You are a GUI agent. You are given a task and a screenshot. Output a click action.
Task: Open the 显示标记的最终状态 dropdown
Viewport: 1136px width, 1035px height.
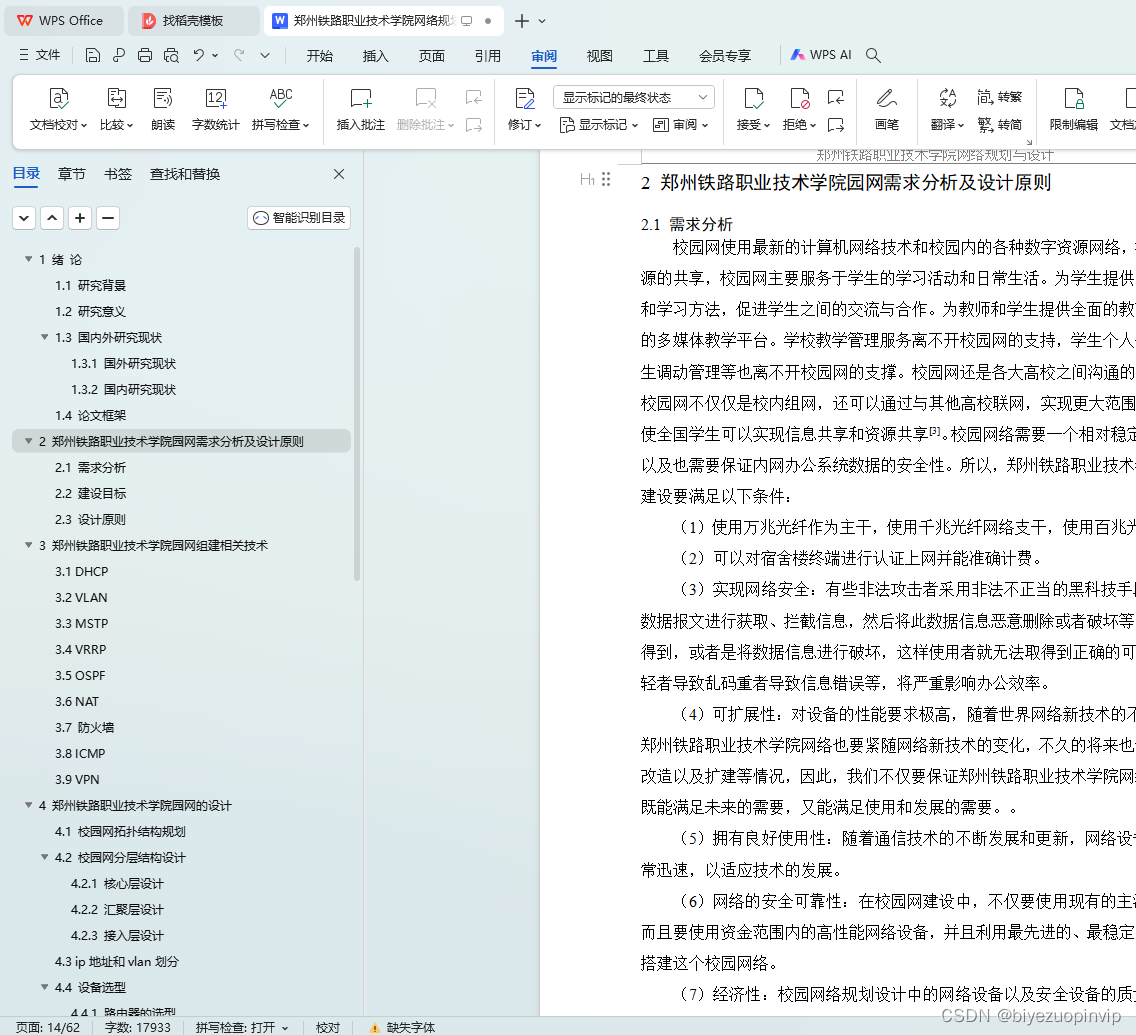[x=633, y=97]
